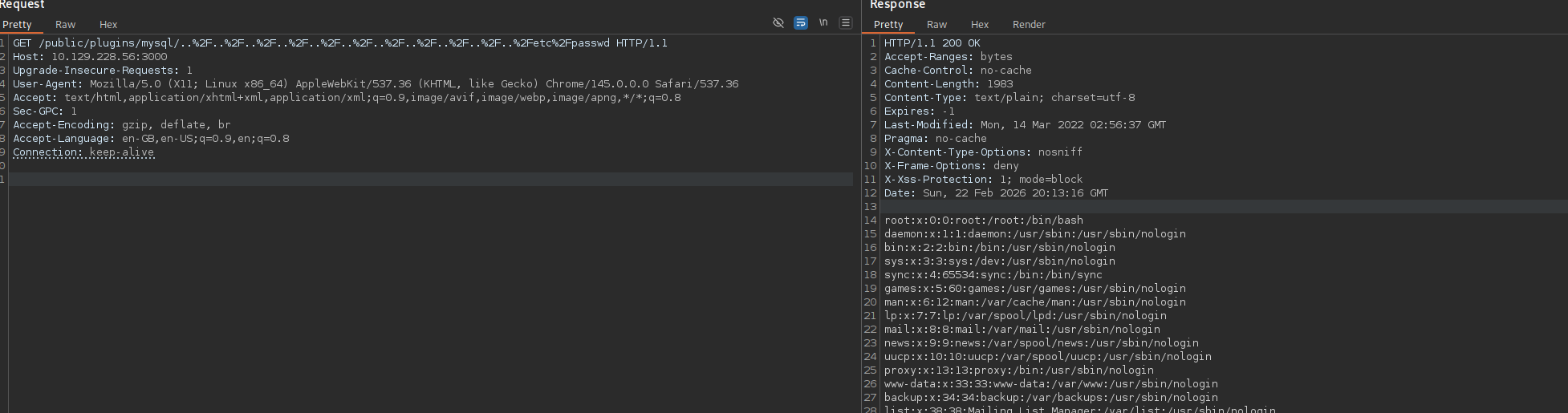The width and height of the screenshot is (1568, 413).
Task: Switch to the Response Raw tab
Action: coord(936,25)
